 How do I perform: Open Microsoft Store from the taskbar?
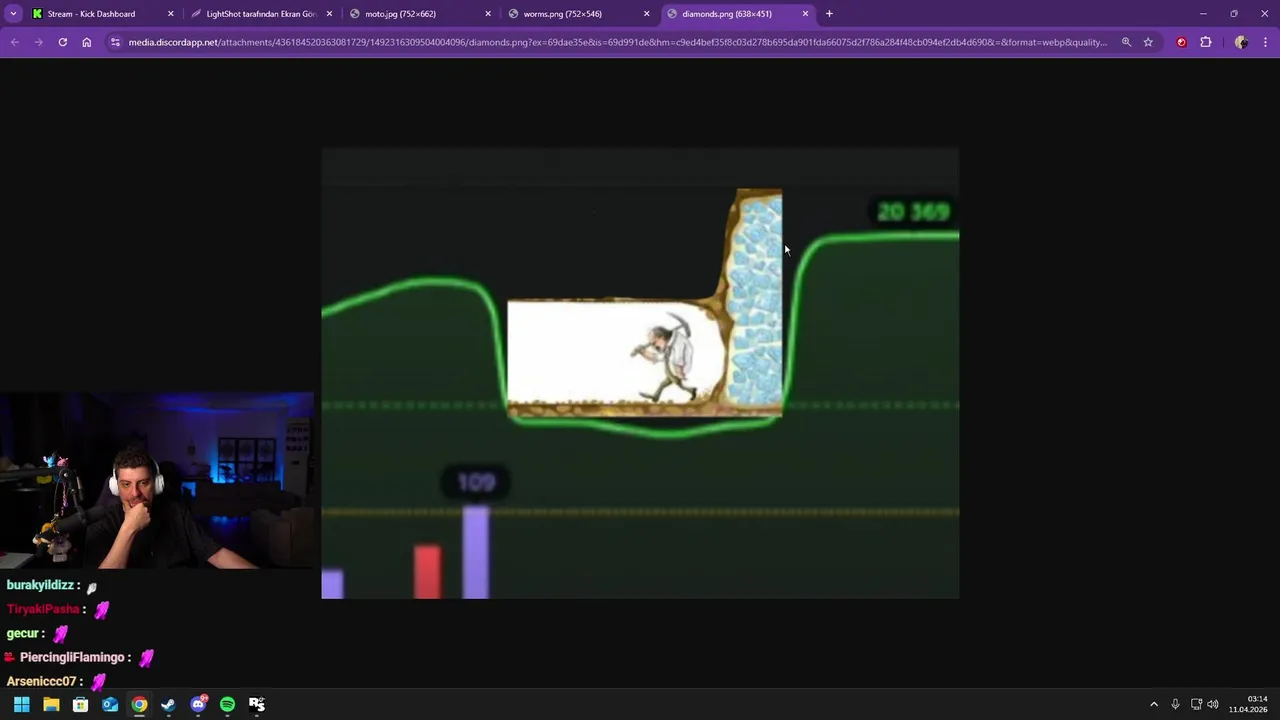point(80,704)
